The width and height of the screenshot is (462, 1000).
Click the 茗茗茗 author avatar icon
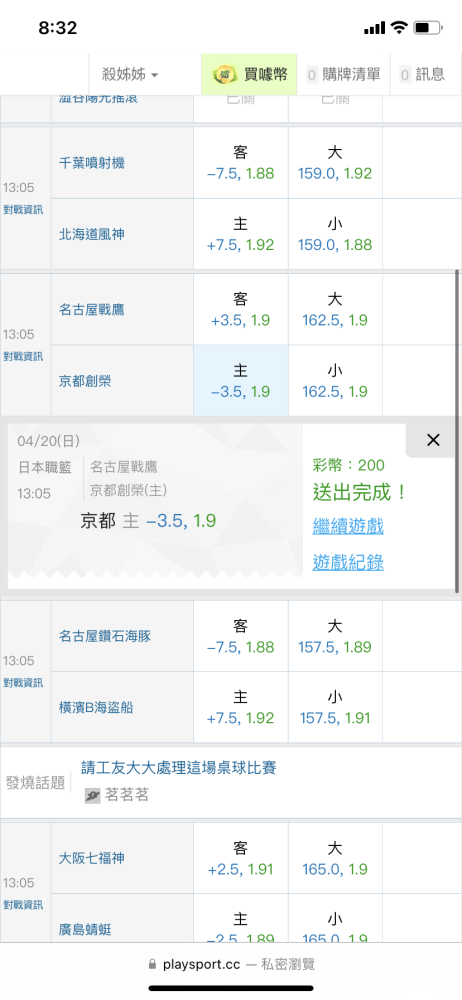point(93,795)
